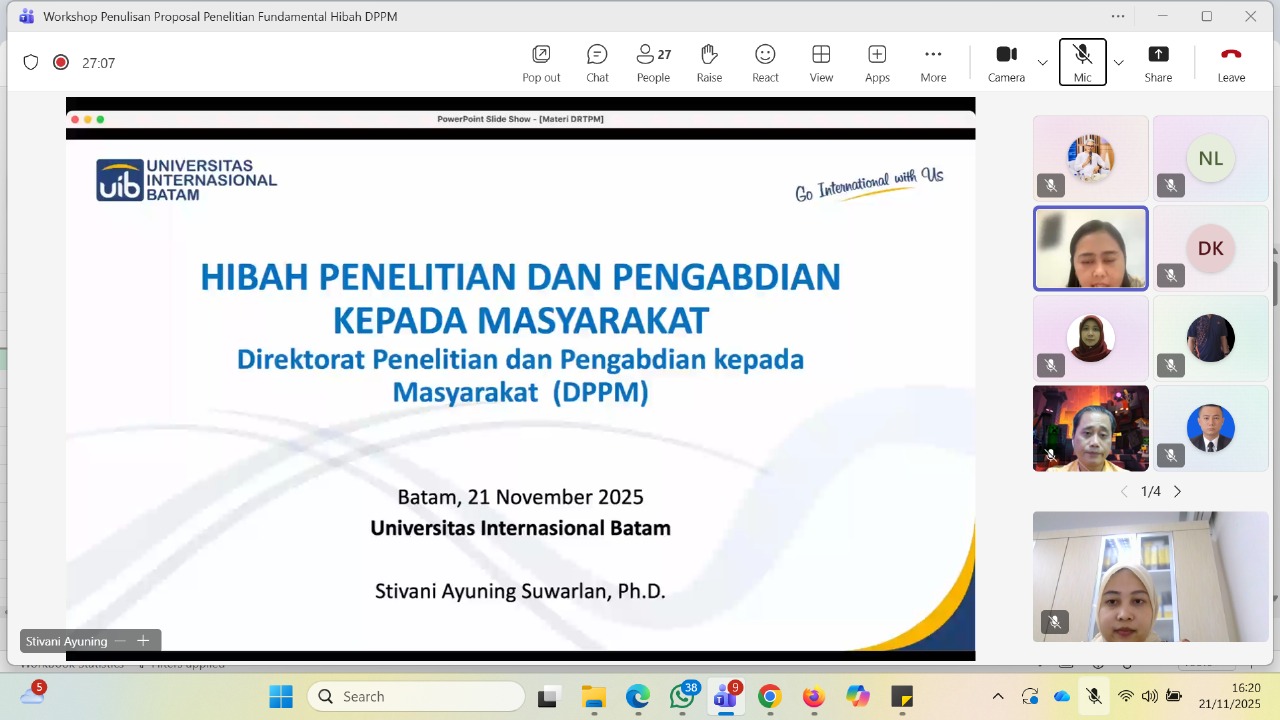Raise your hand in the meeting

point(709,63)
